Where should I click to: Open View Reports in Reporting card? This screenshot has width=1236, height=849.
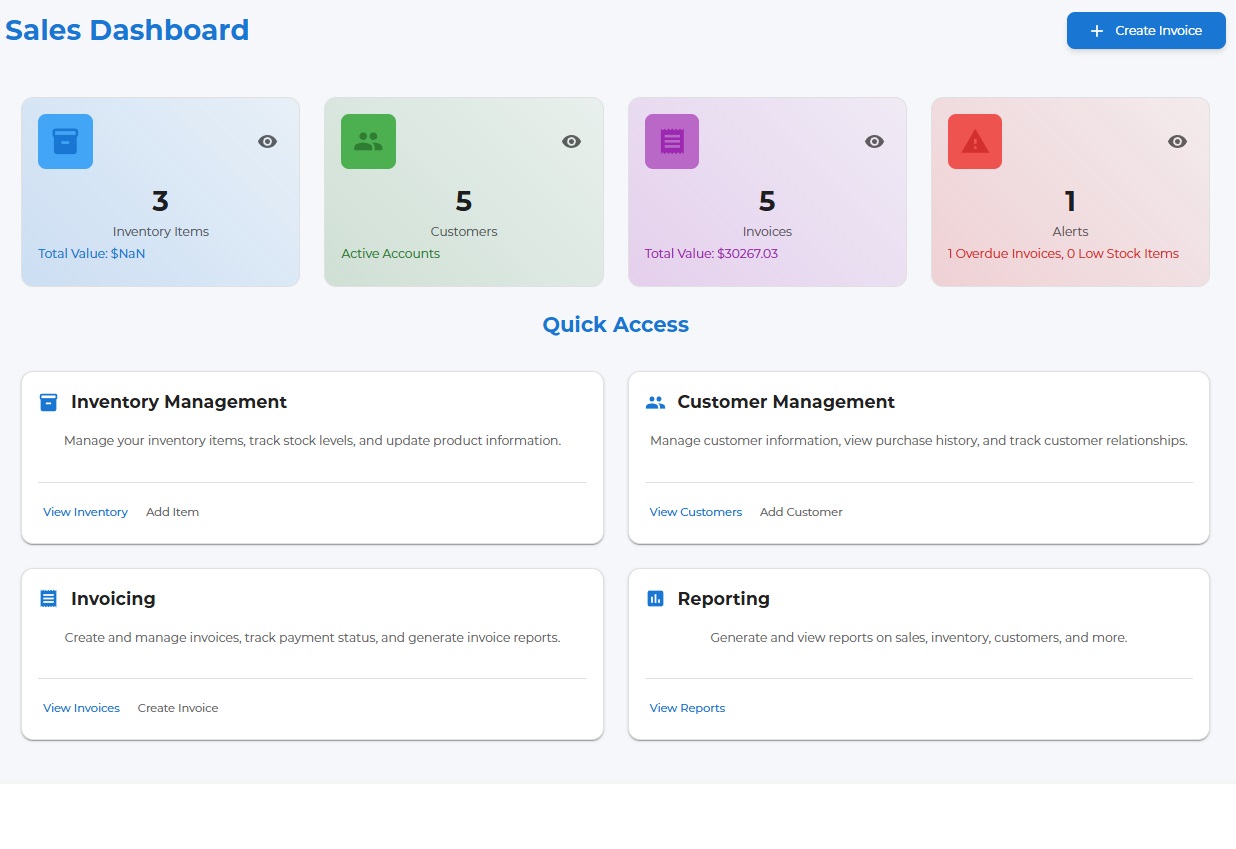pos(687,707)
